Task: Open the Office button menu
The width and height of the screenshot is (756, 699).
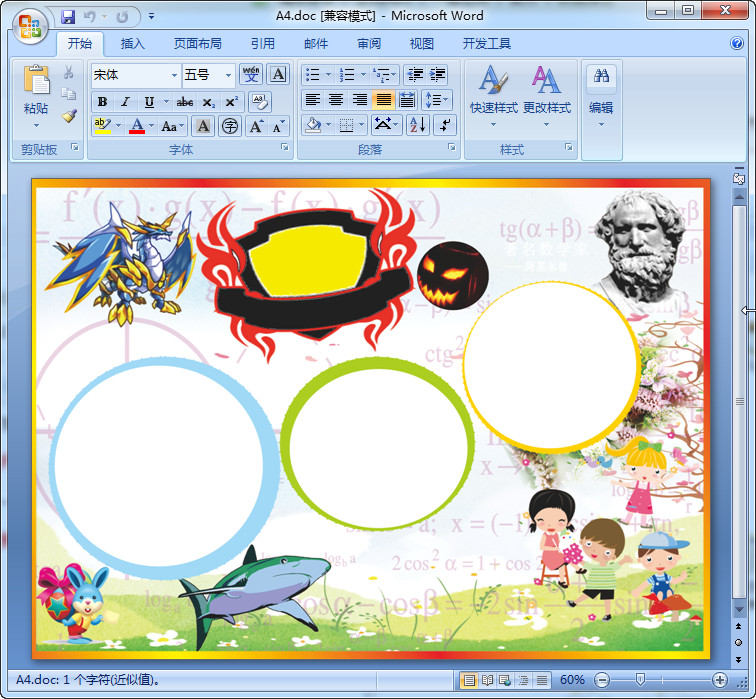Action: point(30,26)
